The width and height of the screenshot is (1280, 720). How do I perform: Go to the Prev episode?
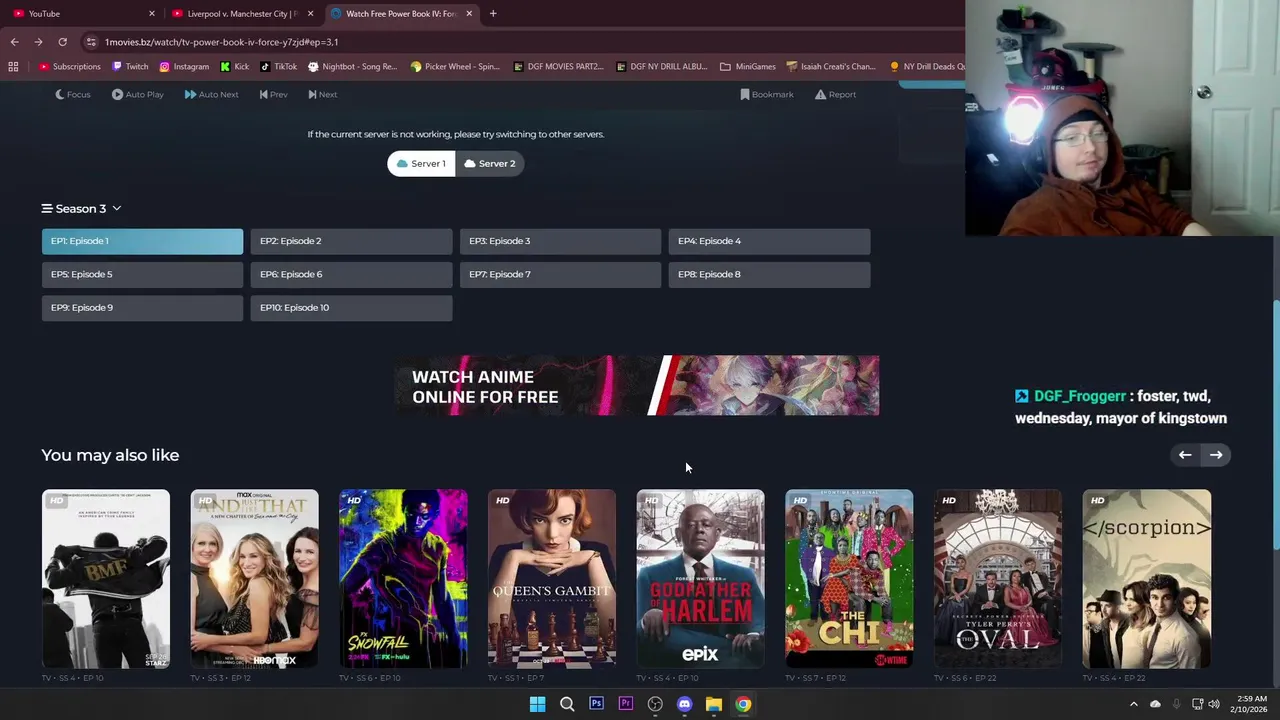273,94
